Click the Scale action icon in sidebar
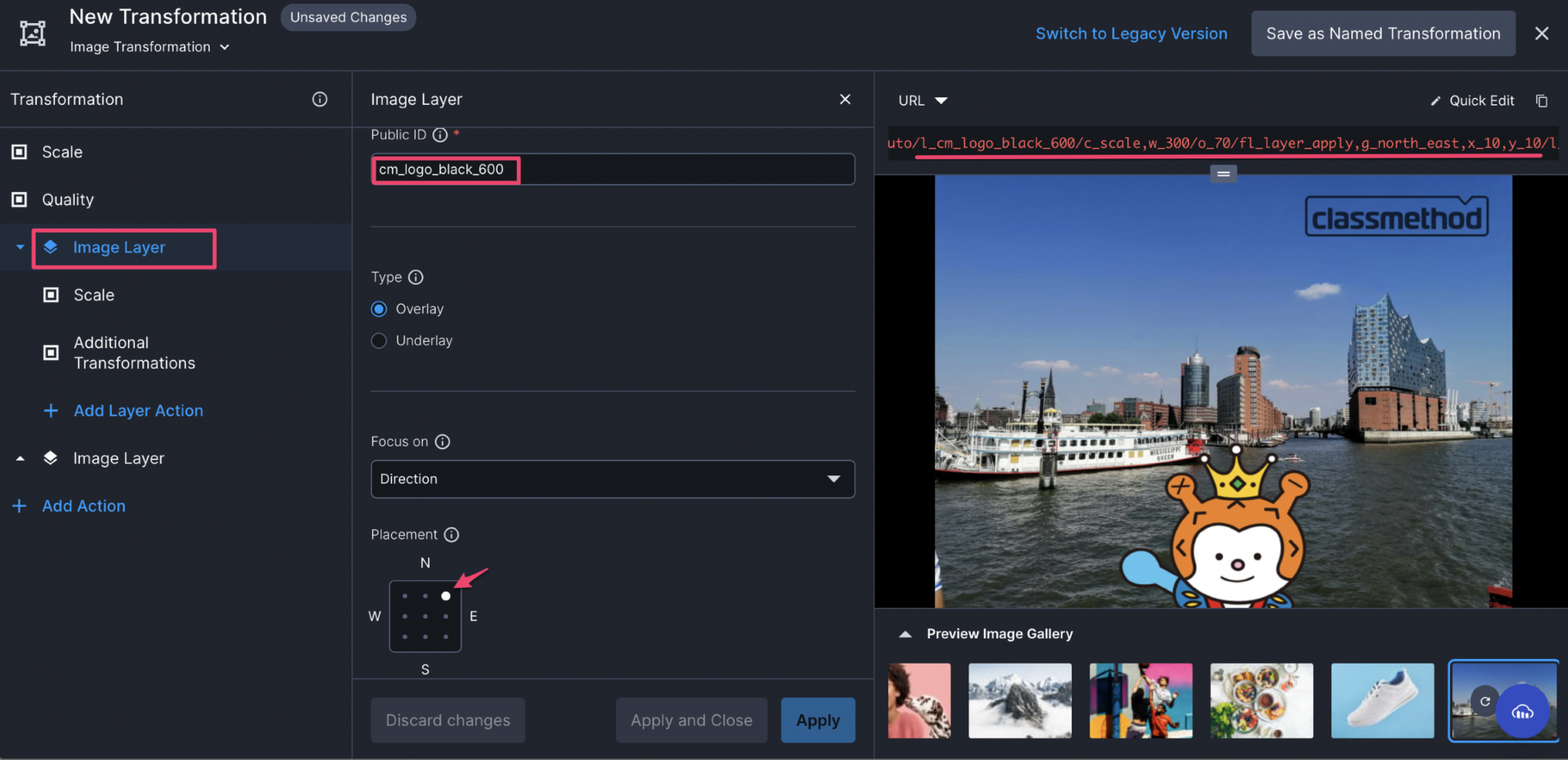Viewport: 1568px width, 760px height. click(19, 151)
